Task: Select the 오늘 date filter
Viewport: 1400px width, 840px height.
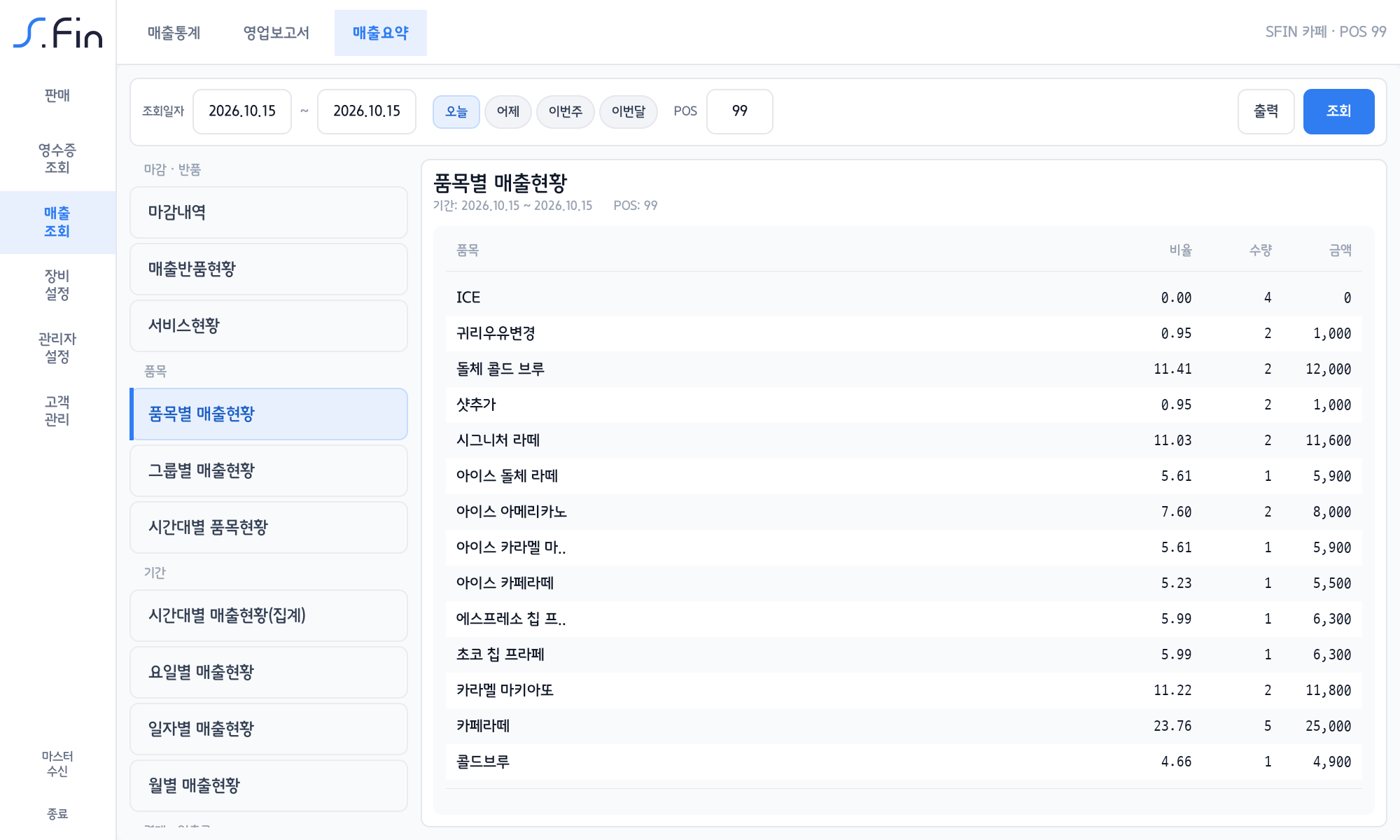Action: point(456,112)
